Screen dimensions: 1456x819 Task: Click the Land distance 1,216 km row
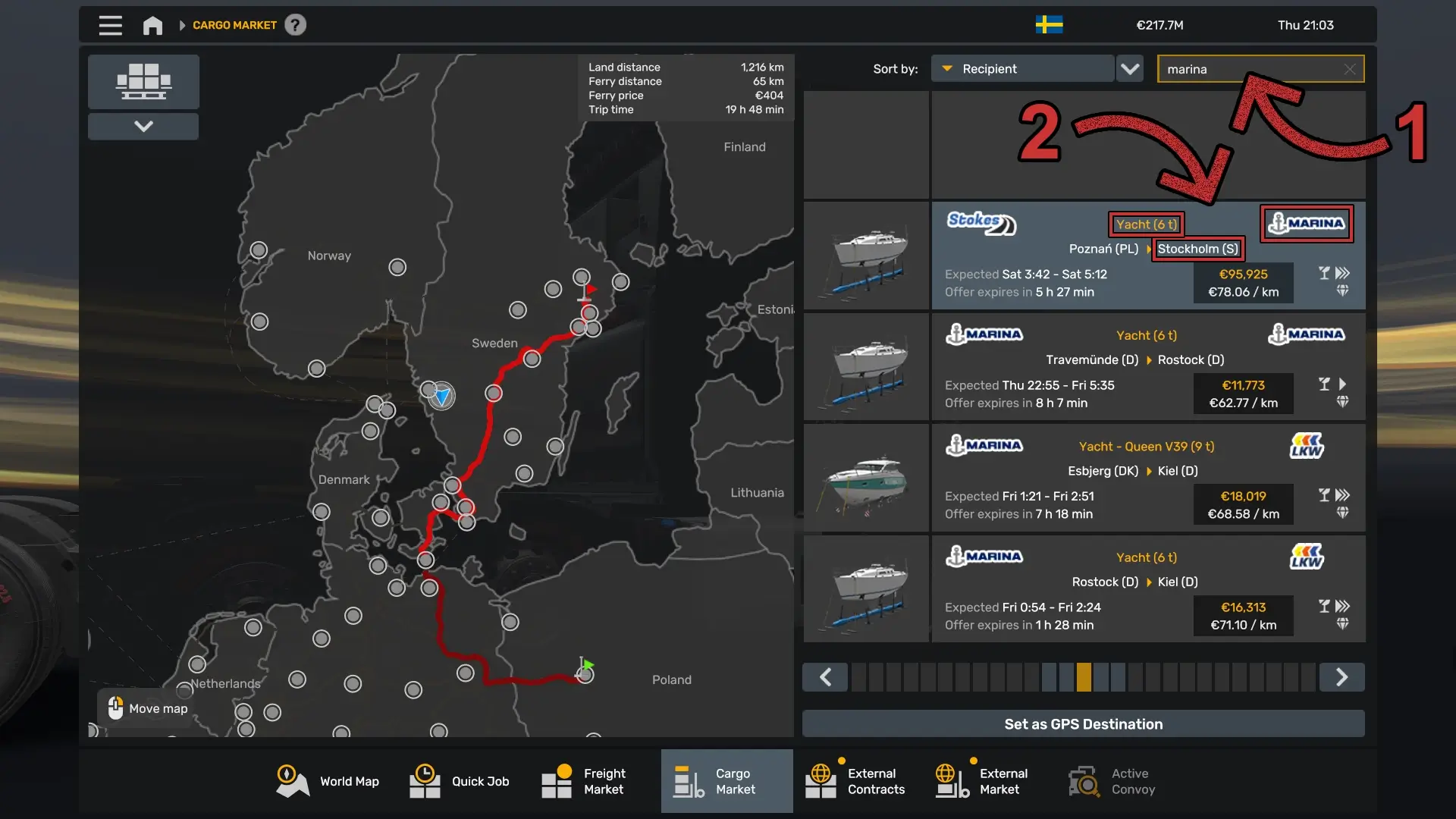(x=686, y=67)
